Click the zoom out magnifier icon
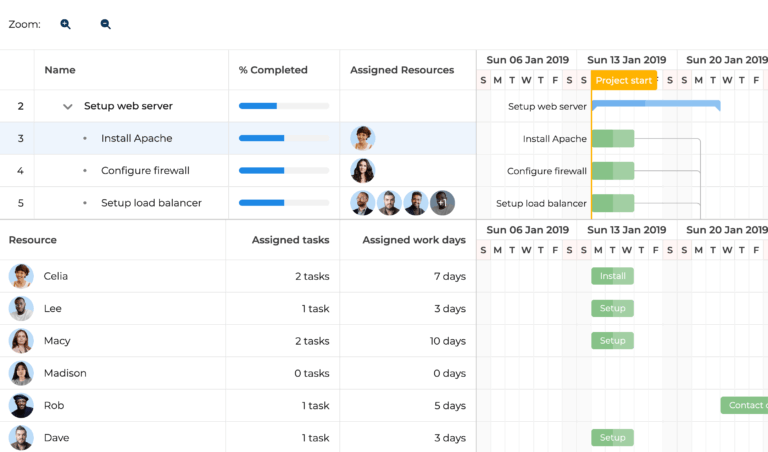The width and height of the screenshot is (768, 452). pyautogui.click(x=105, y=24)
